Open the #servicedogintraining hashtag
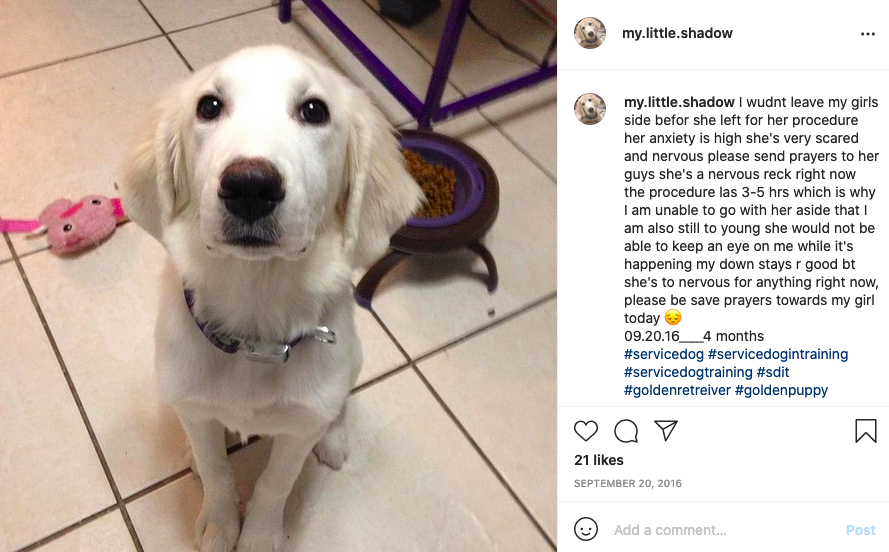Screen dimensions: 889x552 (778, 354)
